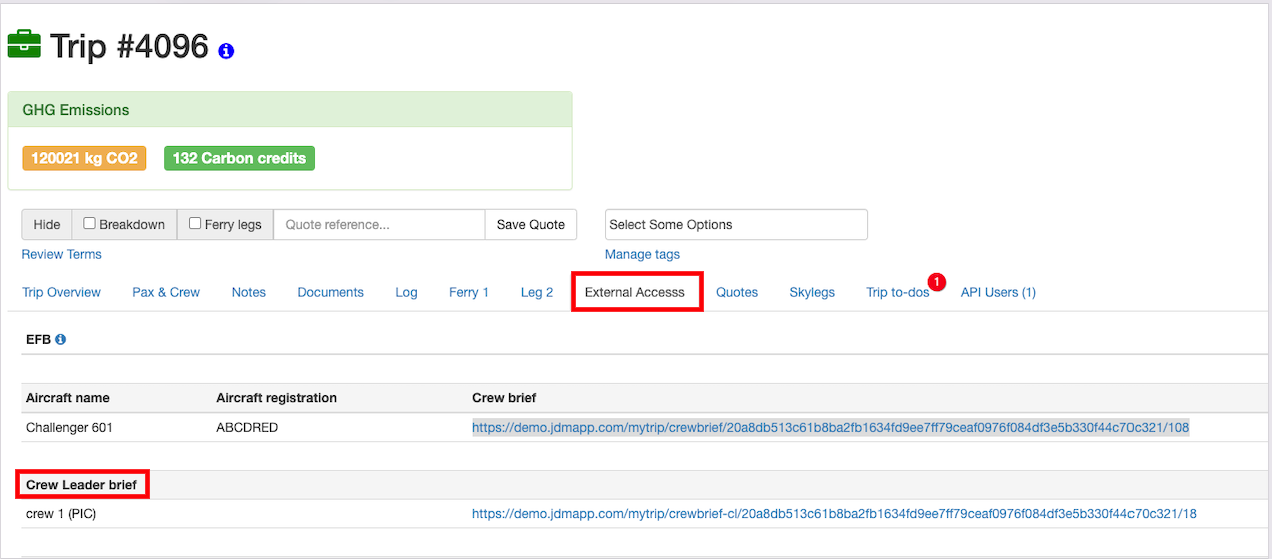
Task: Click the green briefcase trip icon
Action: click(24, 44)
